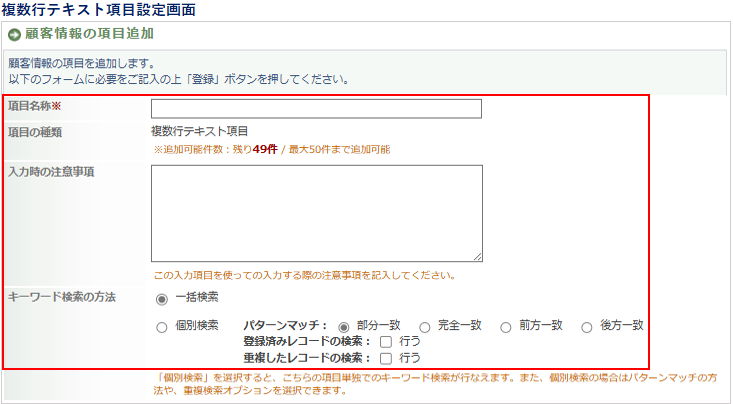Click the 複数行テキスト項目 type value text

tap(199, 131)
